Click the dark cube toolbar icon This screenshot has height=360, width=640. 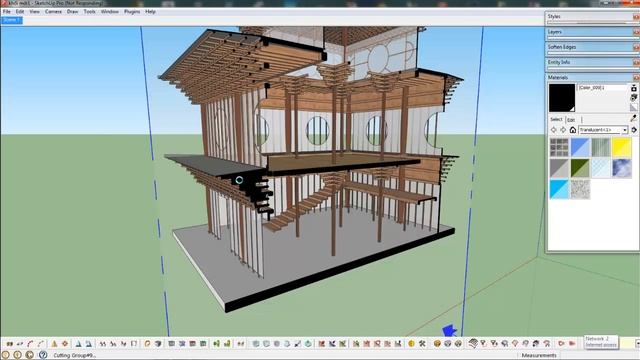[x=158, y=344]
